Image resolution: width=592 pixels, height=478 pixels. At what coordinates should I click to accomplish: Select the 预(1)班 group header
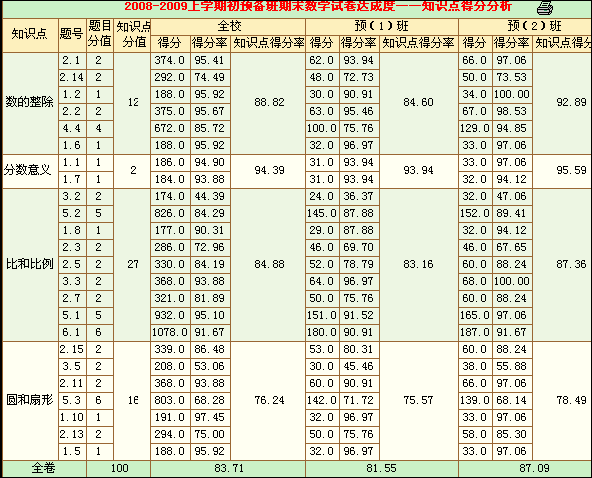tap(382, 26)
